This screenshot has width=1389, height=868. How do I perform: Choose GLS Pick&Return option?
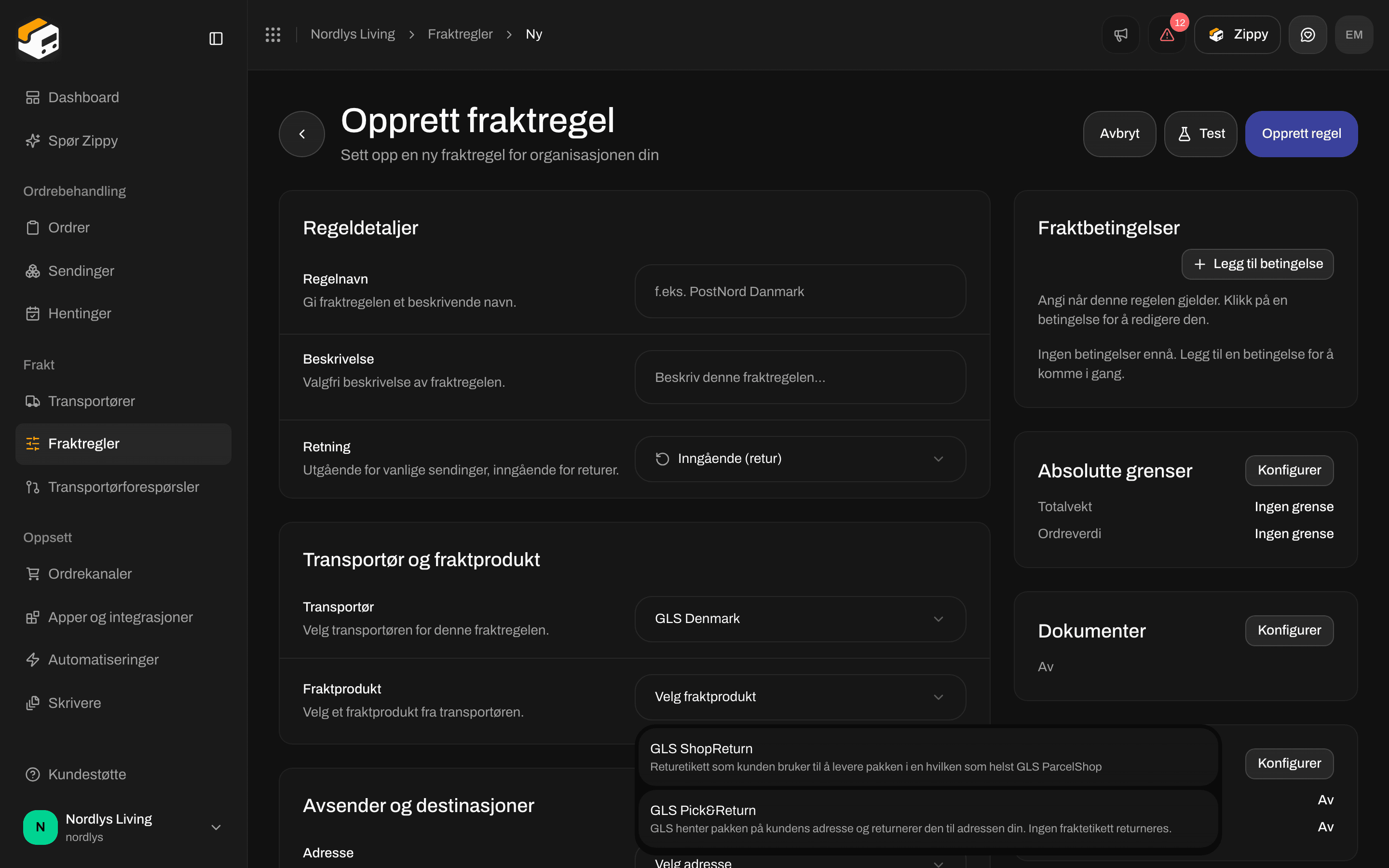(x=928, y=819)
